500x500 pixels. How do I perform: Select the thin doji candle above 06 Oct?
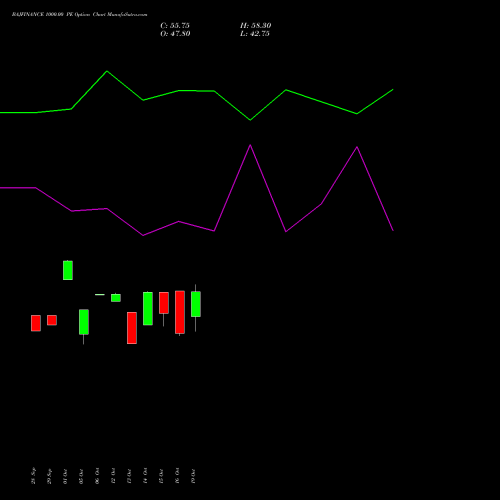tap(100, 295)
